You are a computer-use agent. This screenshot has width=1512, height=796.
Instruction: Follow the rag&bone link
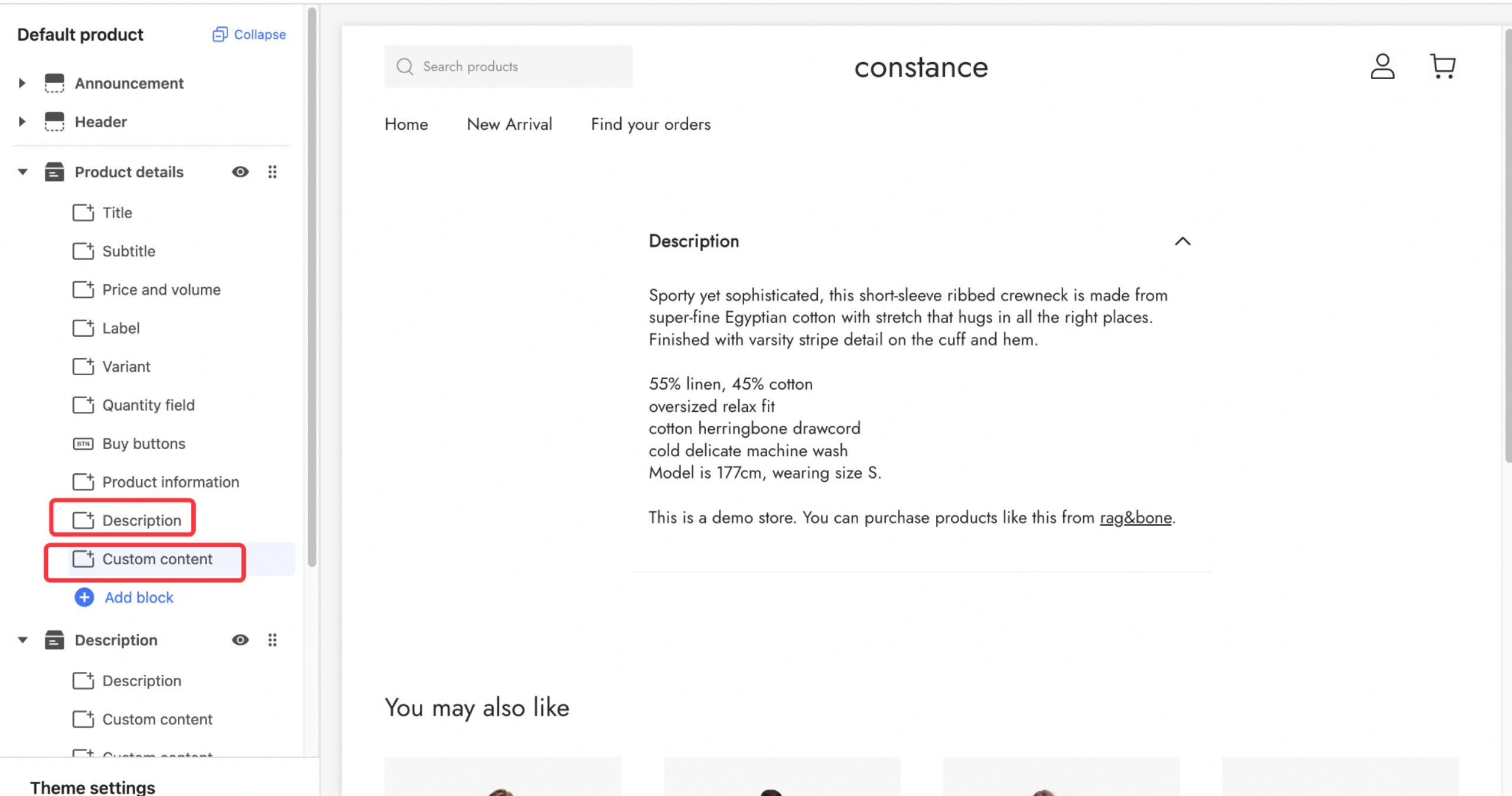(x=1135, y=518)
